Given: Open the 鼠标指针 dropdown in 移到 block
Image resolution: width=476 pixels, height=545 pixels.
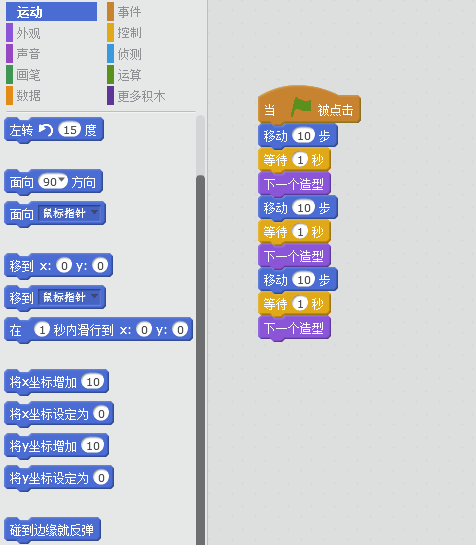Looking at the screenshot, I should [x=71, y=297].
